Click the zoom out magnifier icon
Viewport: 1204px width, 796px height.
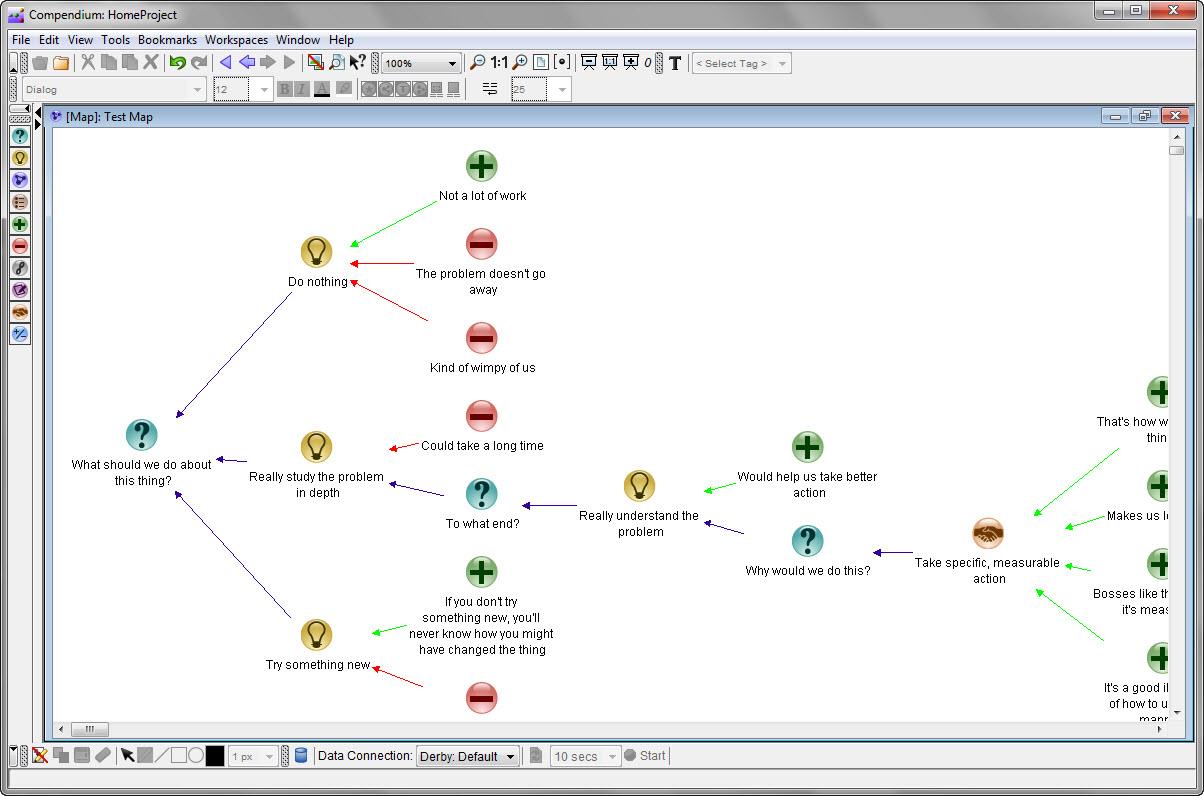(478, 62)
